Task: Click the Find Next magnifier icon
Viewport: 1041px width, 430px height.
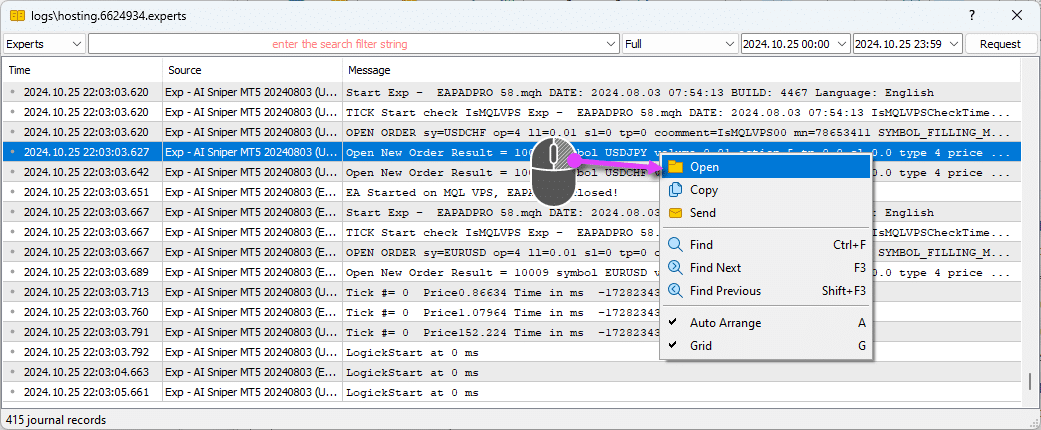Action: click(x=675, y=268)
